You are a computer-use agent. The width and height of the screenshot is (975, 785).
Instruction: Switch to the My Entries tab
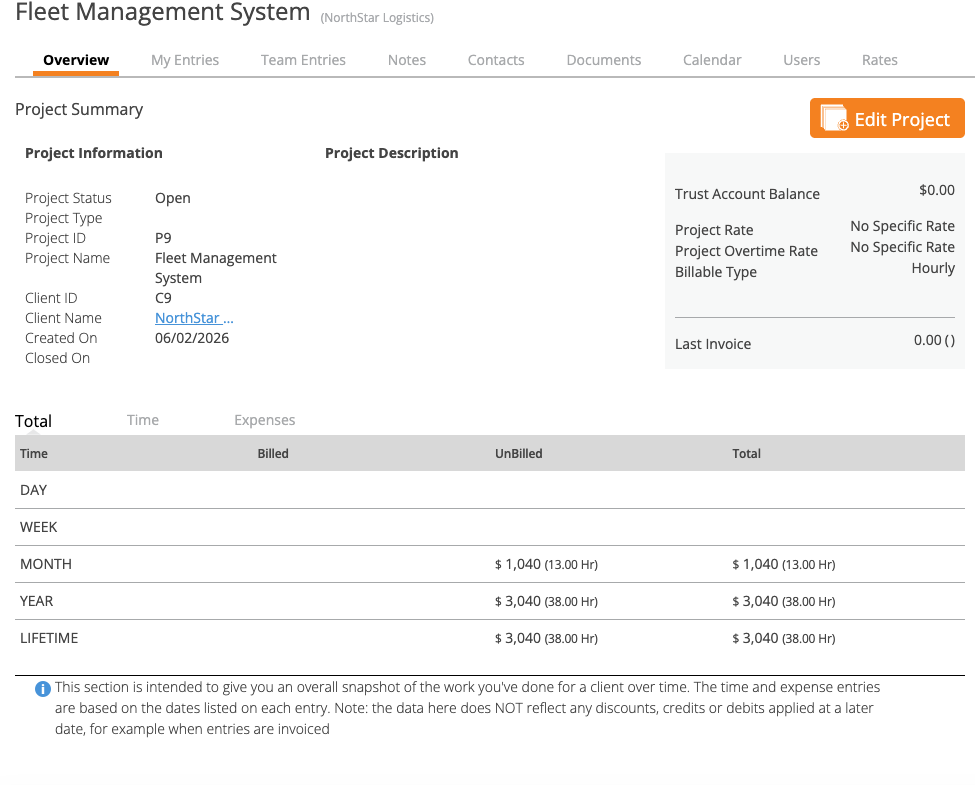[x=185, y=60]
